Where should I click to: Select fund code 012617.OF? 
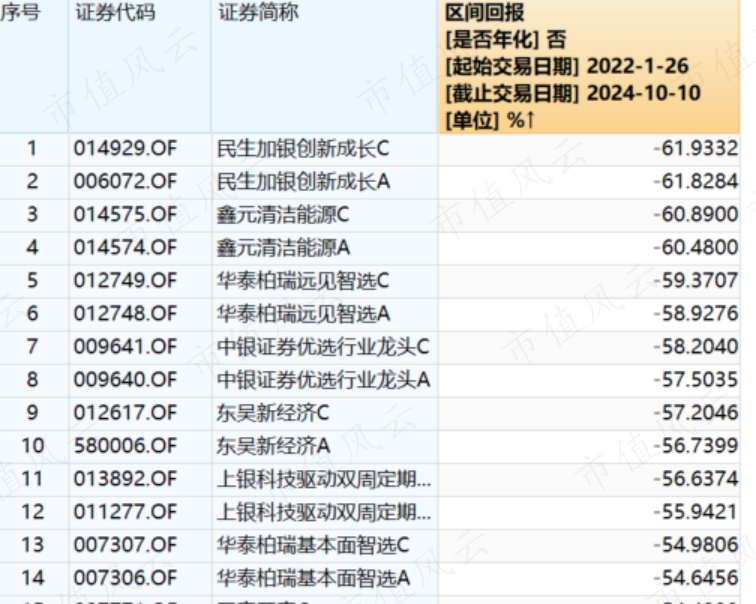coord(125,412)
